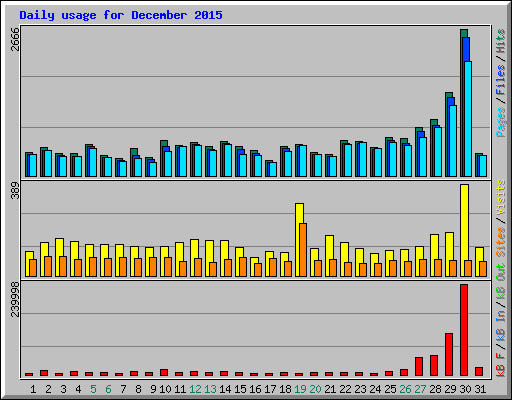This screenshot has width=512, height=400.
Task: Click the tallest hits bar on day 30
Action: click(463, 103)
